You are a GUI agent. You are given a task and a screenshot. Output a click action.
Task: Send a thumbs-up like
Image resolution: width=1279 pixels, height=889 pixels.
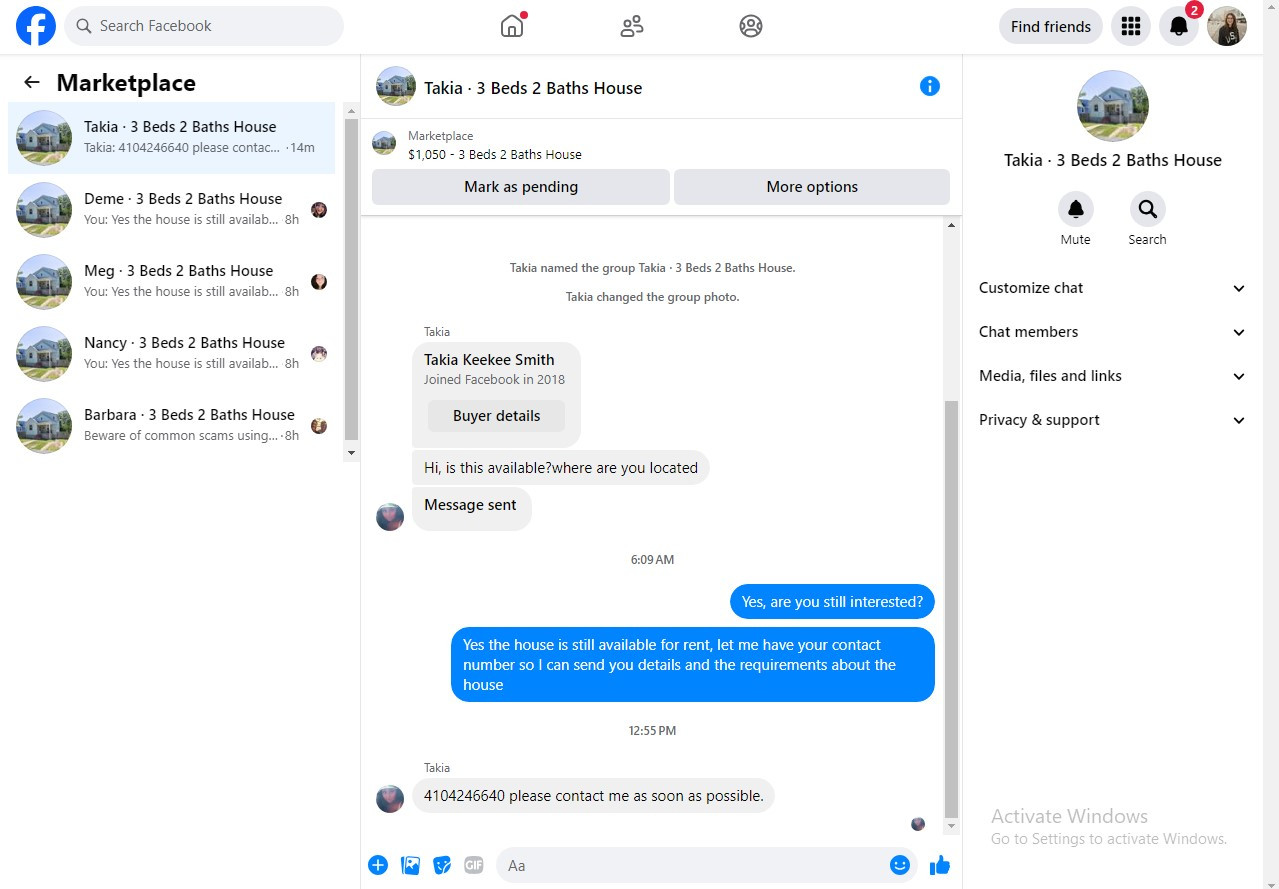940,865
